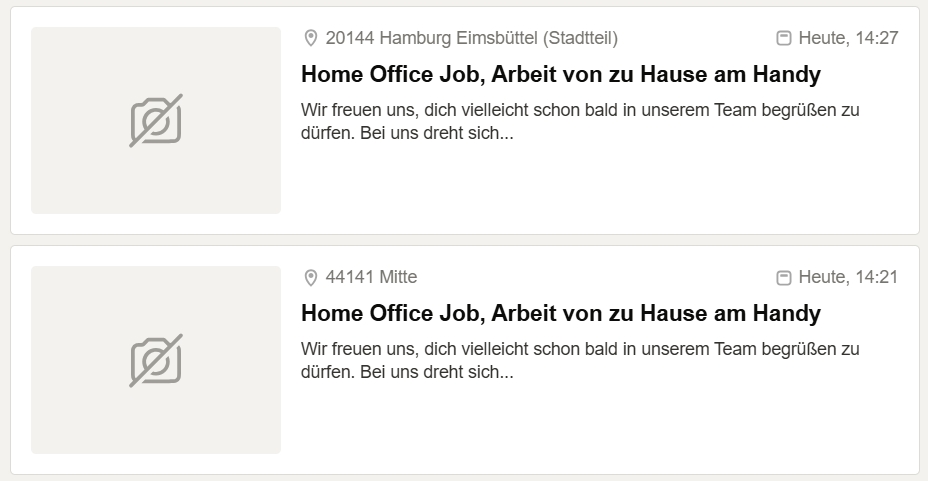Click the '(Stadtteil)' label in the first listing

tap(580, 38)
